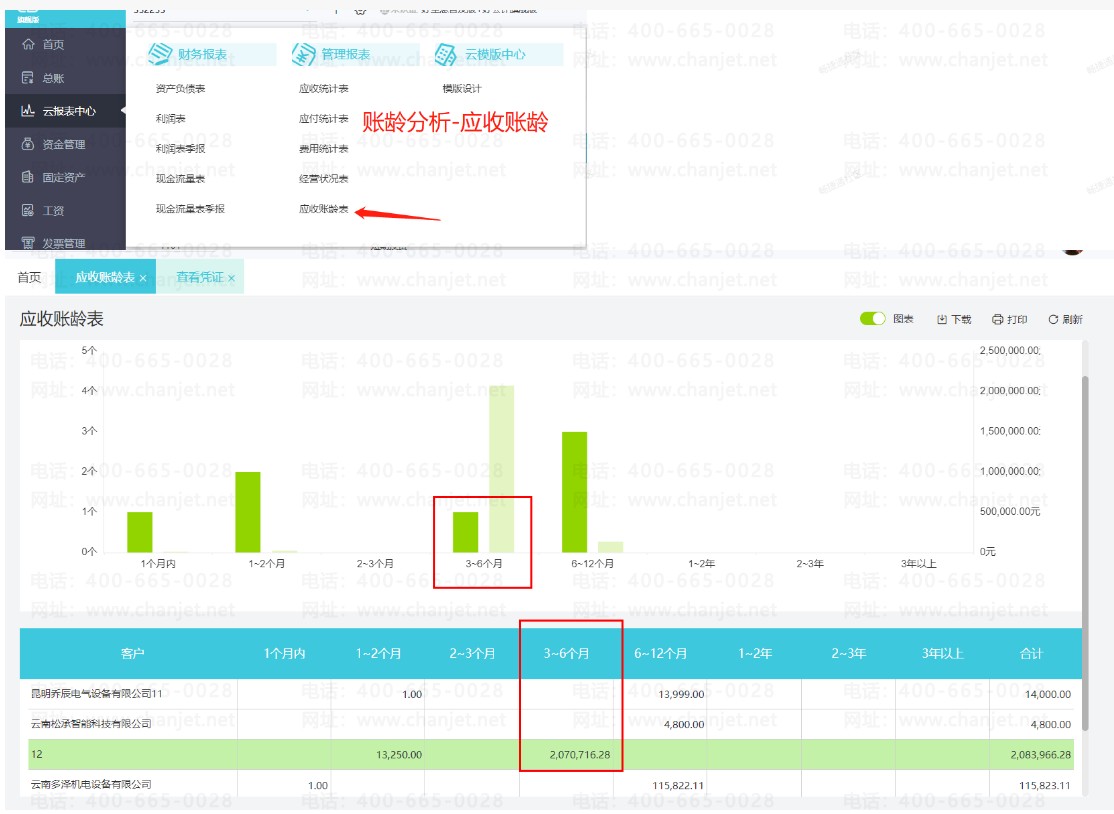Open 经营状况表 report
The image size is (1114, 814).
324,178
